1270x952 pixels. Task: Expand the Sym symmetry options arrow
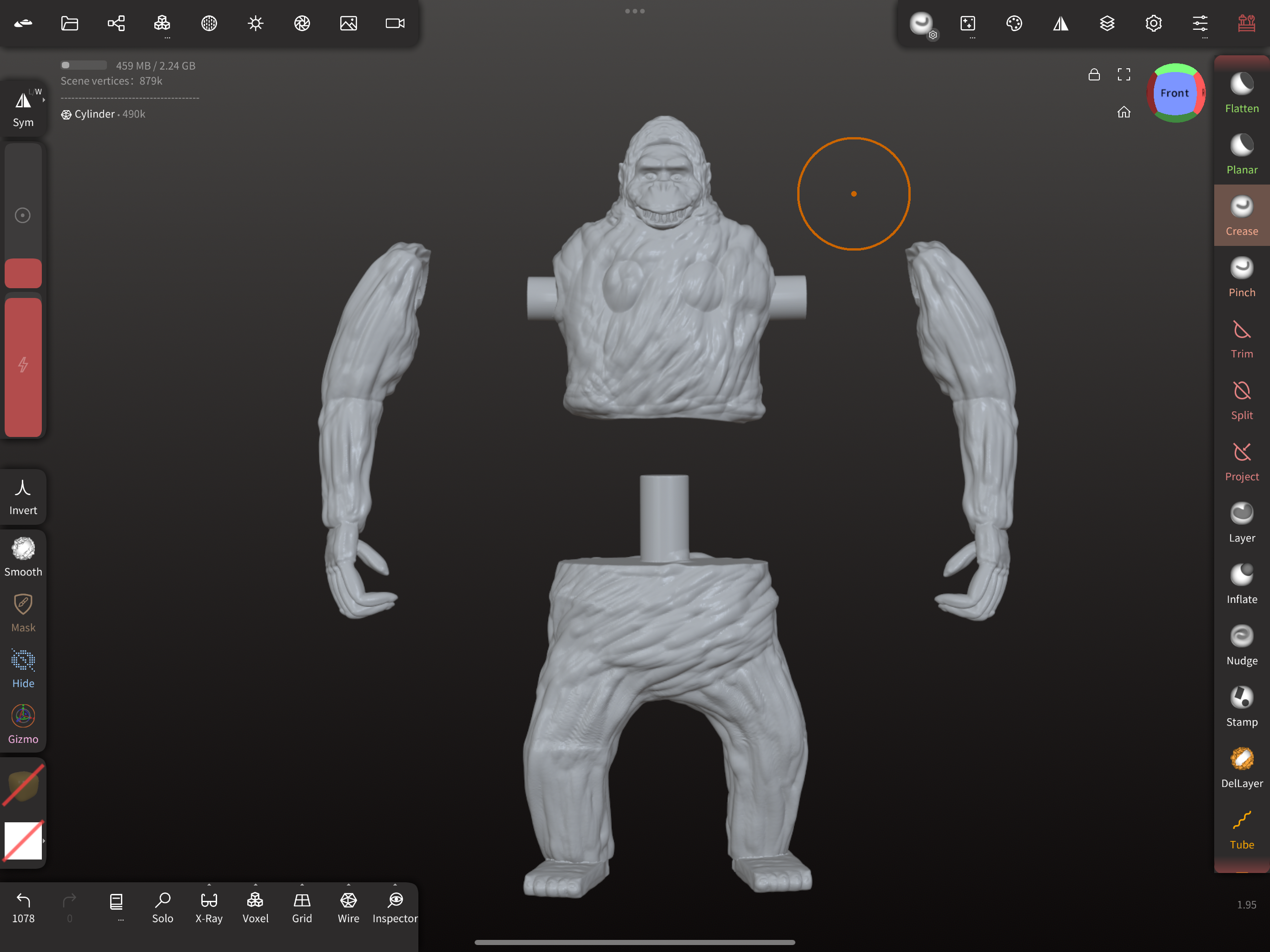click(44, 100)
